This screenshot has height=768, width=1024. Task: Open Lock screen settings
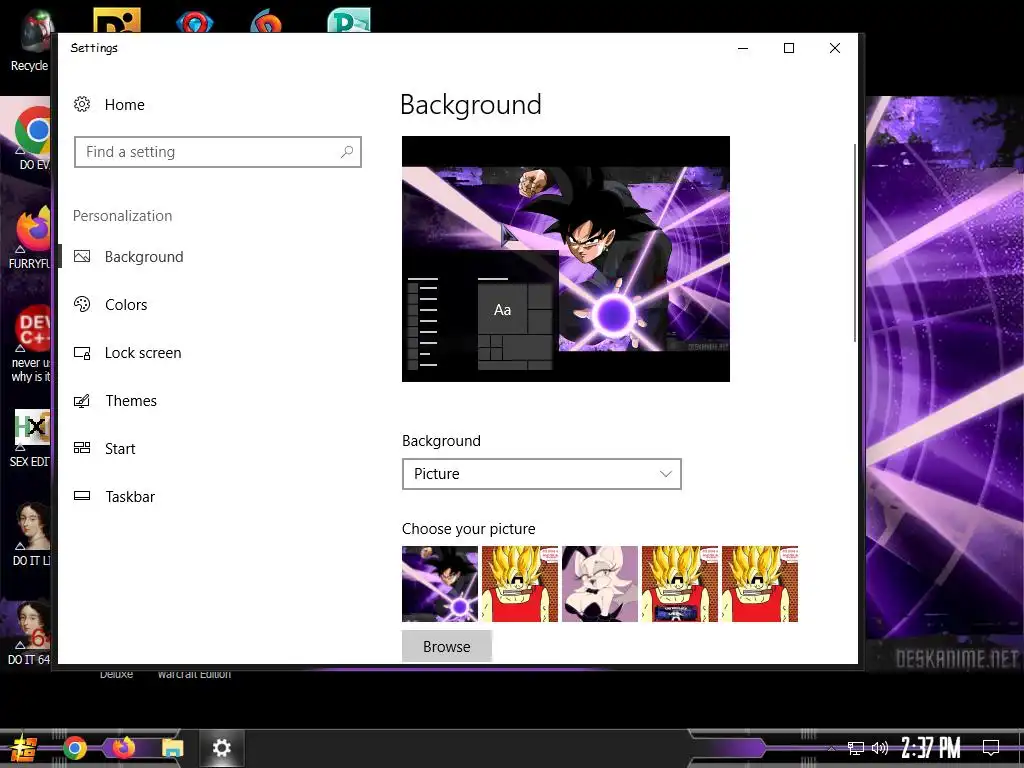click(142, 353)
